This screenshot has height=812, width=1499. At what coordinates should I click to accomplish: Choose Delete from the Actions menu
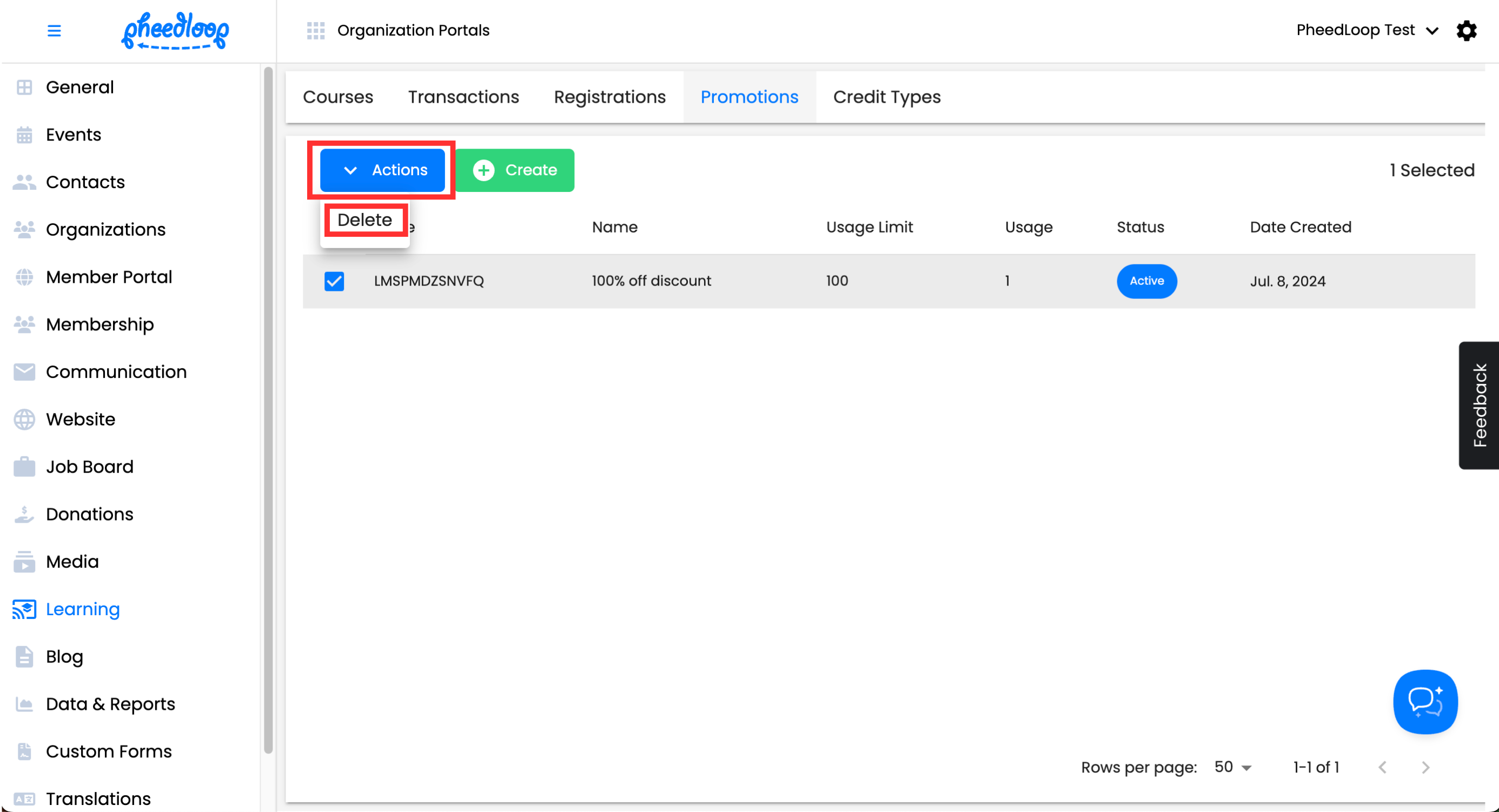(365, 220)
